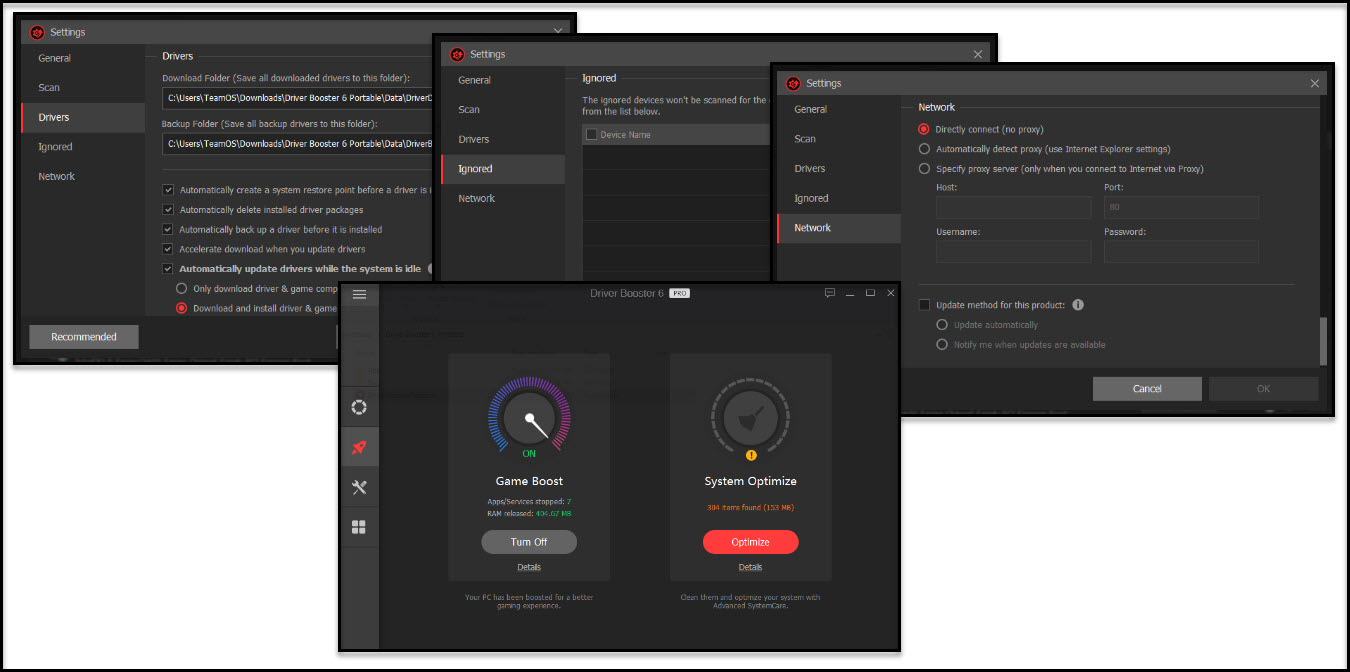Click the PRO badge beside Driver Booster 6
1350x672 pixels.
point(679,293)
